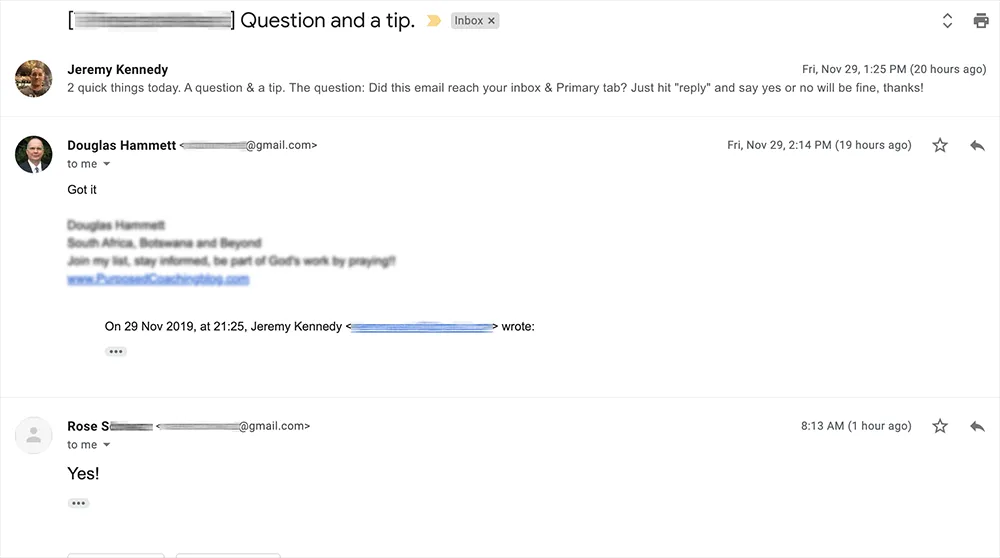Viewport: 1000px width, 558px height.
Task: Click Douglas Hammett's profile photo
Action: pyautogui.click(x=34, y=154)
